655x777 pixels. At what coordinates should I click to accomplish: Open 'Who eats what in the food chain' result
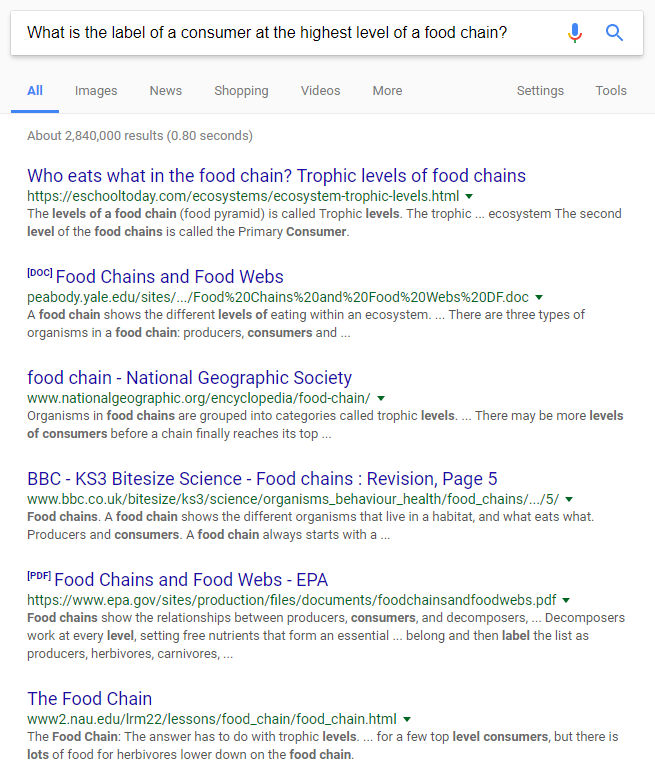276,176
